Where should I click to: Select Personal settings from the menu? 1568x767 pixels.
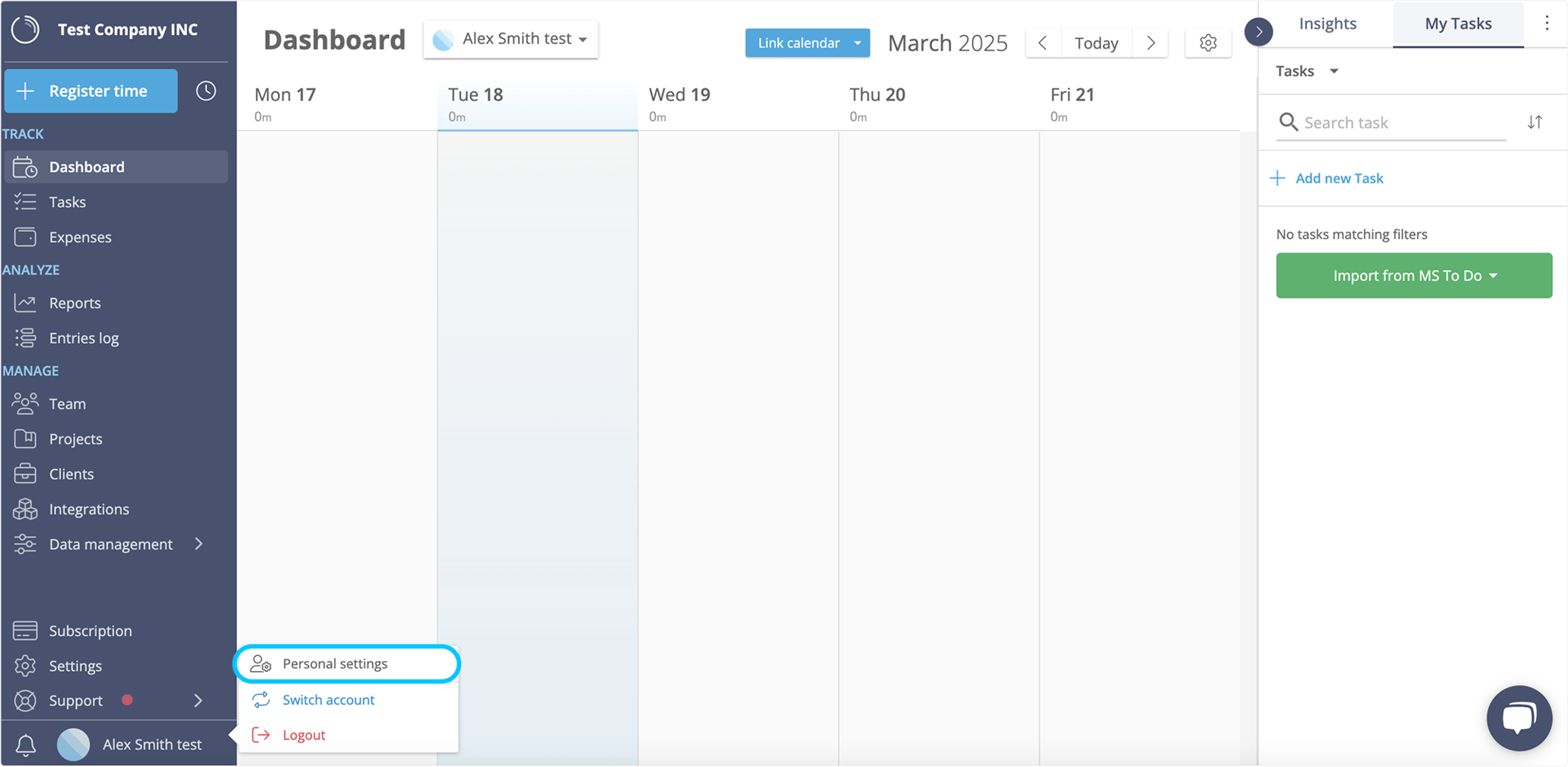[x=335, y=663]
